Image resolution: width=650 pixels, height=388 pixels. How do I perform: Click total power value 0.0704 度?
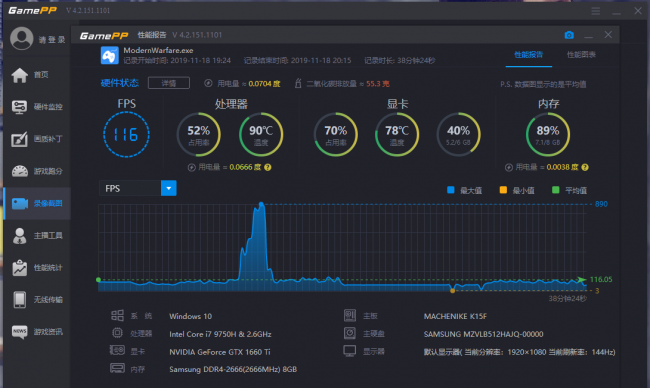point(264,84)
